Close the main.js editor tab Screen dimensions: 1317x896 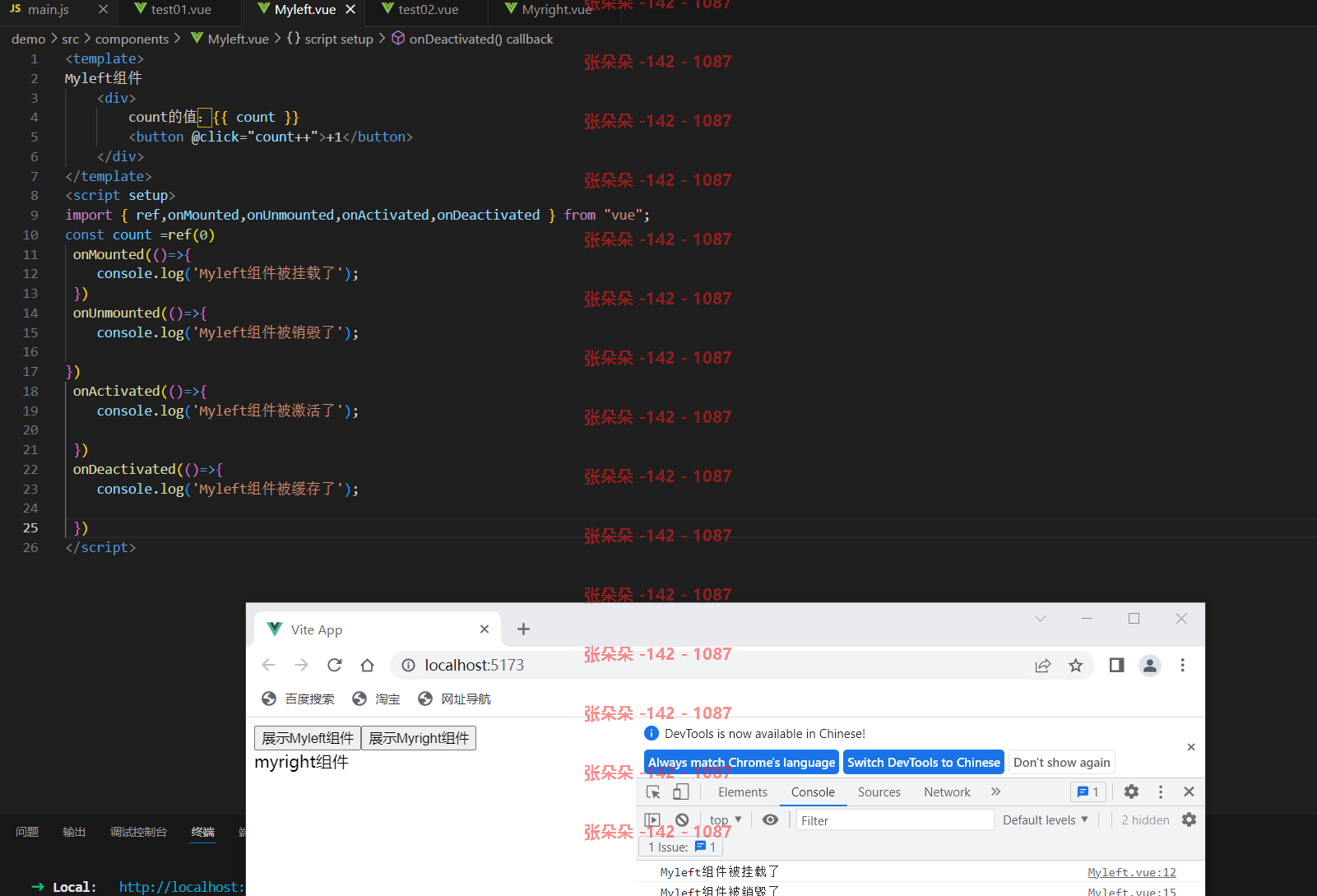[103, 10]
